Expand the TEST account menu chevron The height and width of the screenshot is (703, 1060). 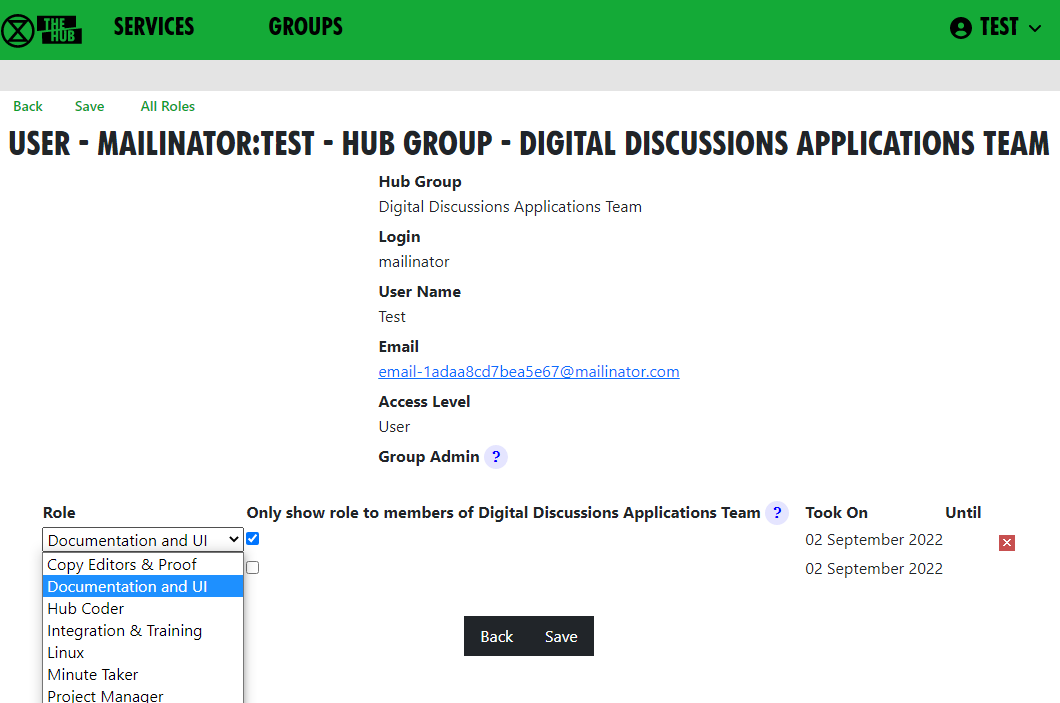tap(1034, 28)
